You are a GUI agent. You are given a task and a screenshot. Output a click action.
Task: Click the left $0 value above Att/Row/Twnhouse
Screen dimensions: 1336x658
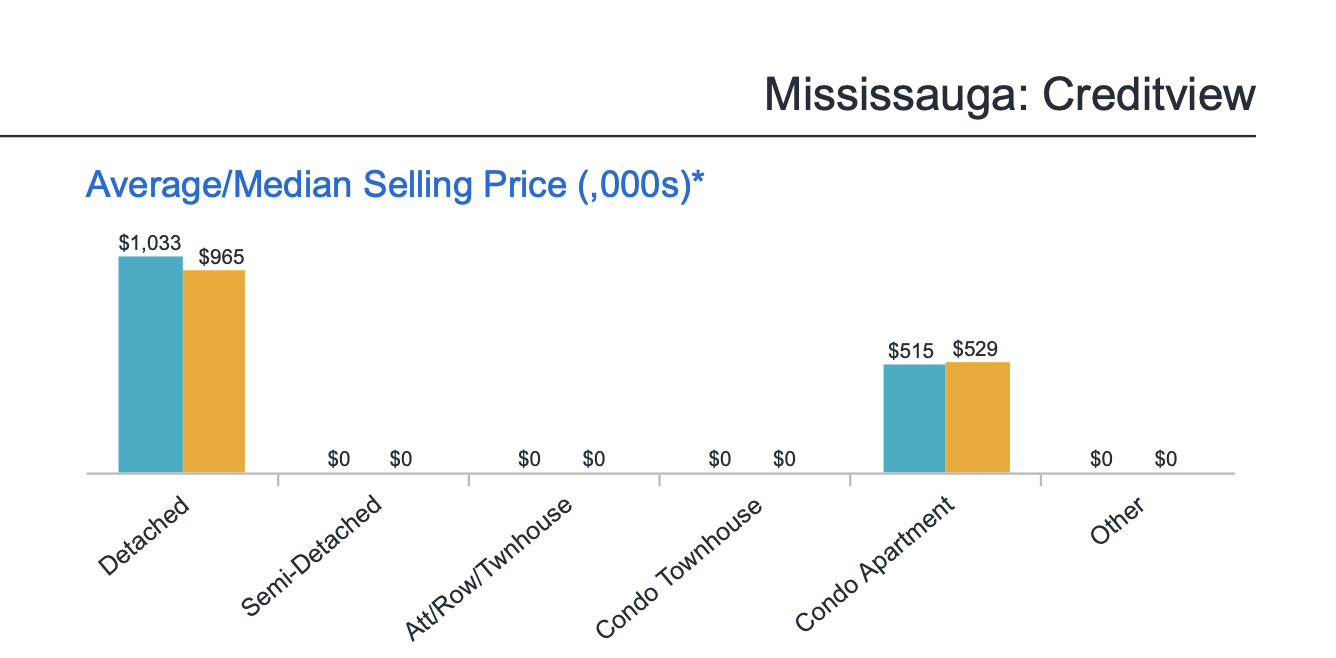529,459
